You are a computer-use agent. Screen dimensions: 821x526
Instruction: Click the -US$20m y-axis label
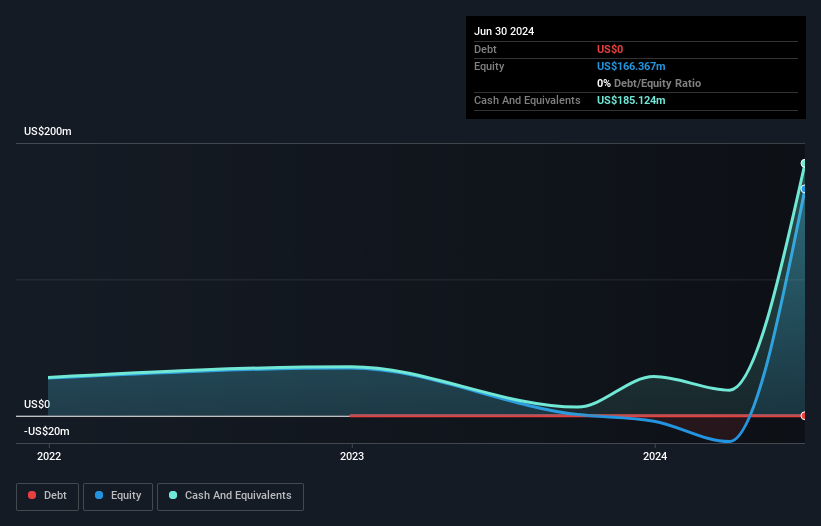point(47,431)
